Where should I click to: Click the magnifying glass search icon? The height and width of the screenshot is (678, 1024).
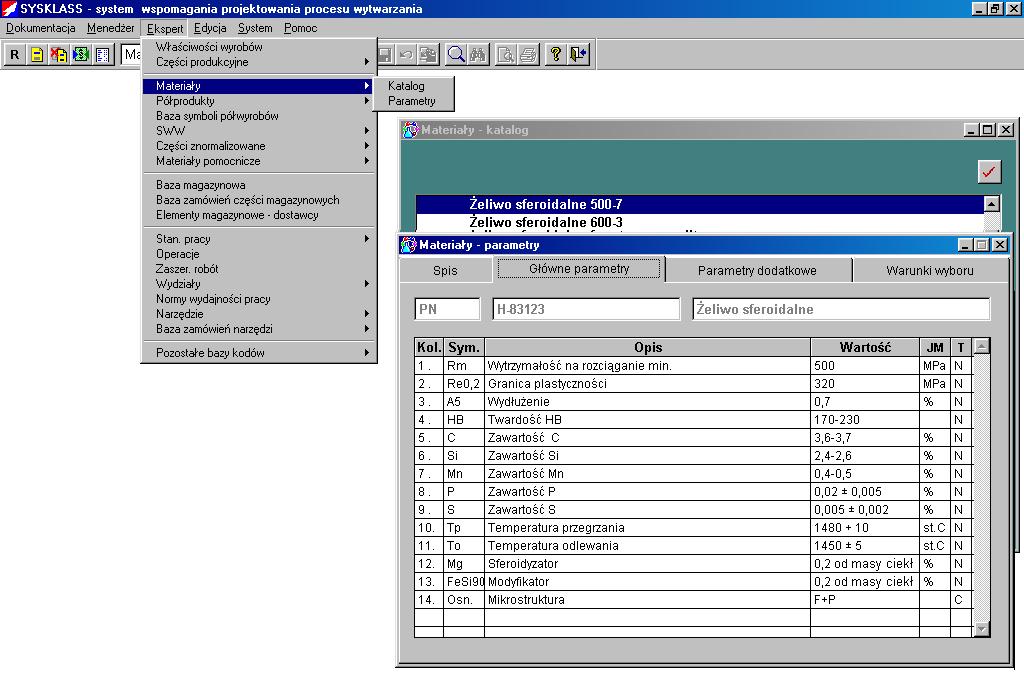pyautogui.click(x=456, y=54)
